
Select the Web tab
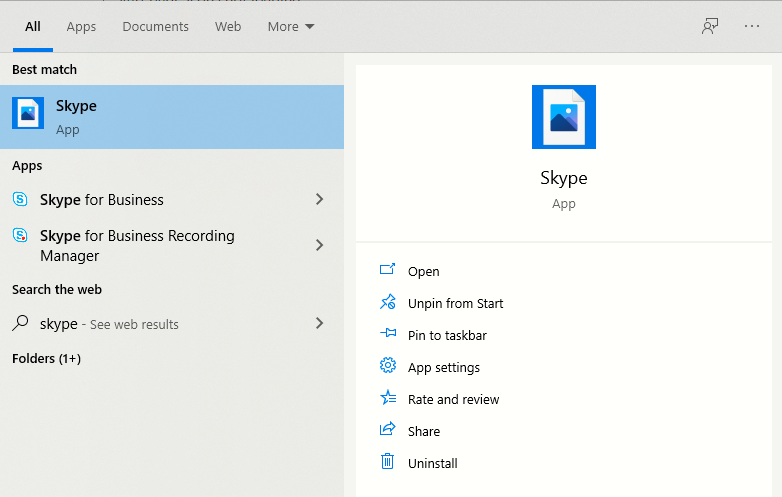coord(228,26)
